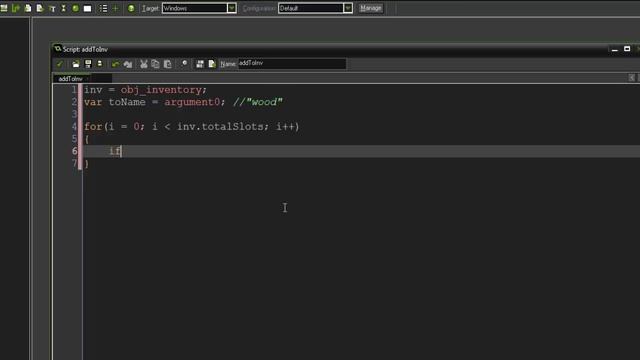Cut selection using the scissors icon
The image size is (640, 360).
[143, 64]
